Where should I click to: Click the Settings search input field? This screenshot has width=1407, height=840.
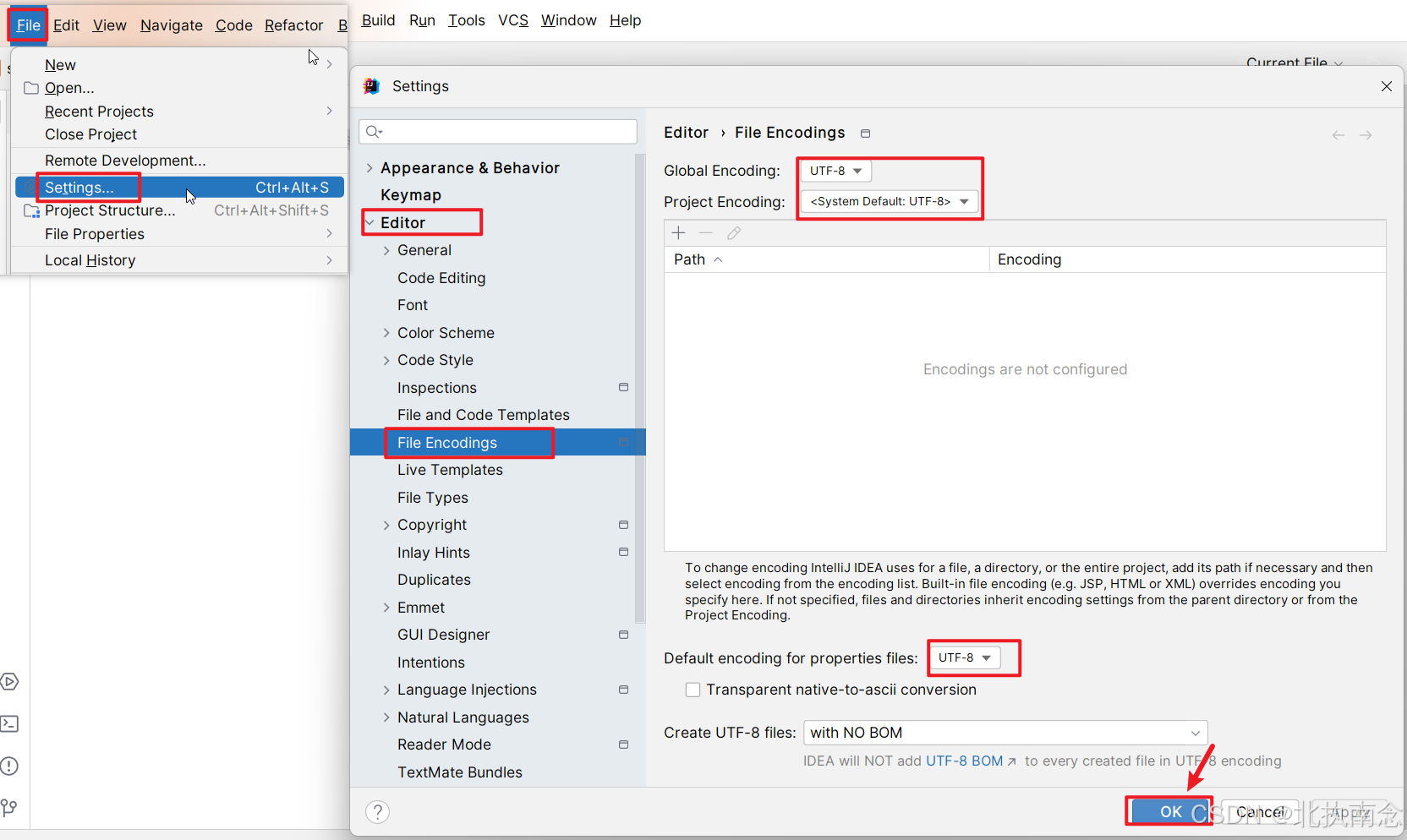[x=498, y=131]
